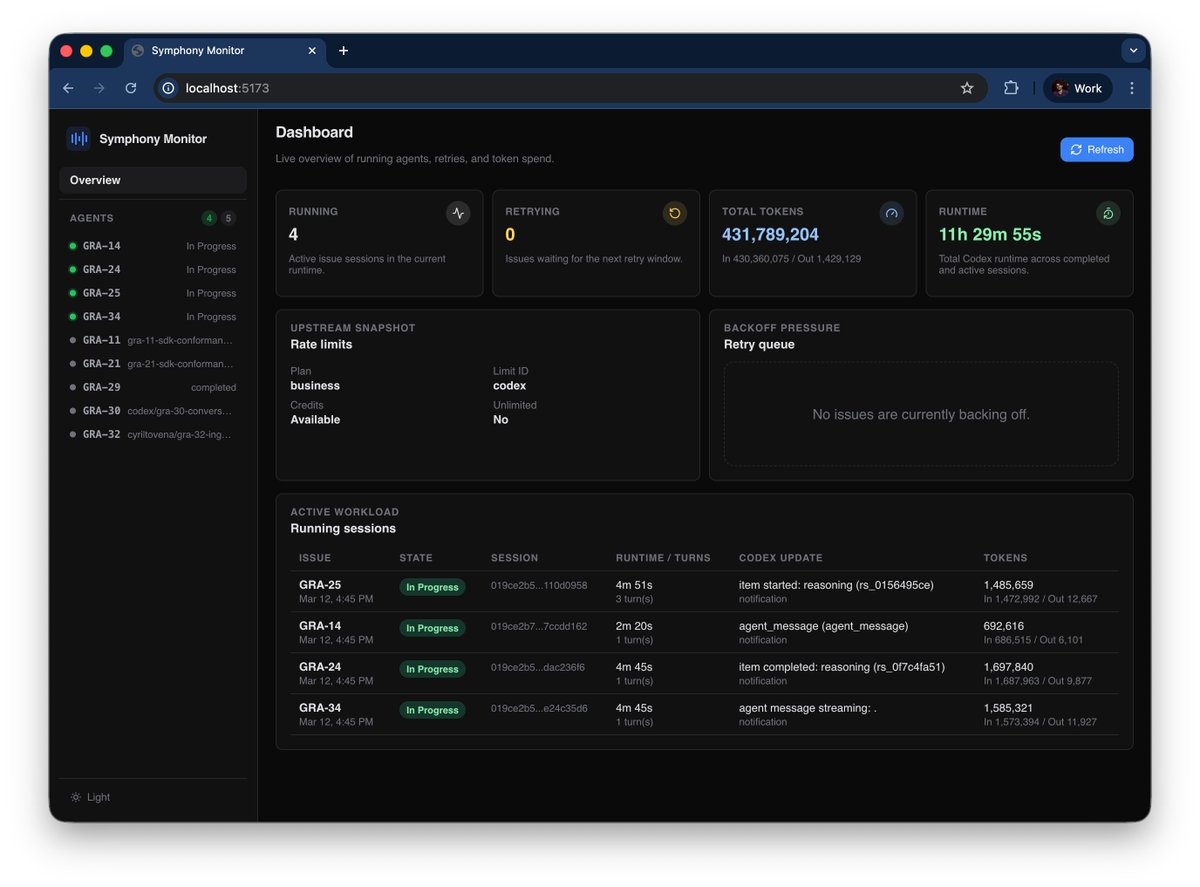Screen dimensions: 1200x887
Task: Select the Overview sidebar item
Action: (x=153, y=180)
